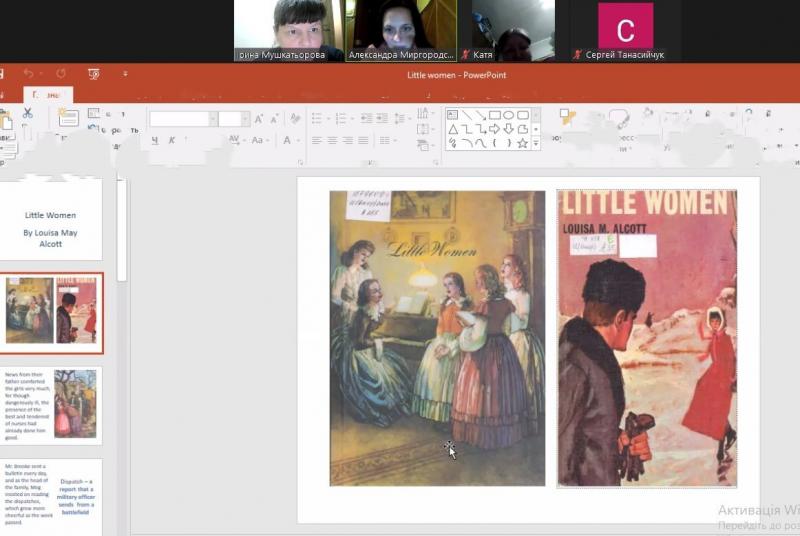
Task: Select left Little Women piano cover image
Action: pyautogui.click(x=437, y=338)
